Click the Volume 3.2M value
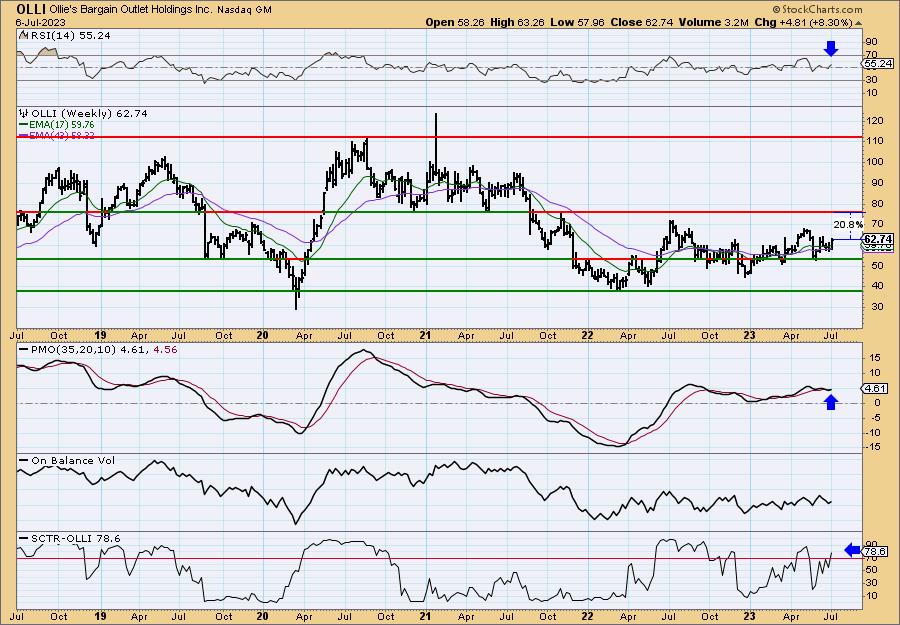 (713, 22)
